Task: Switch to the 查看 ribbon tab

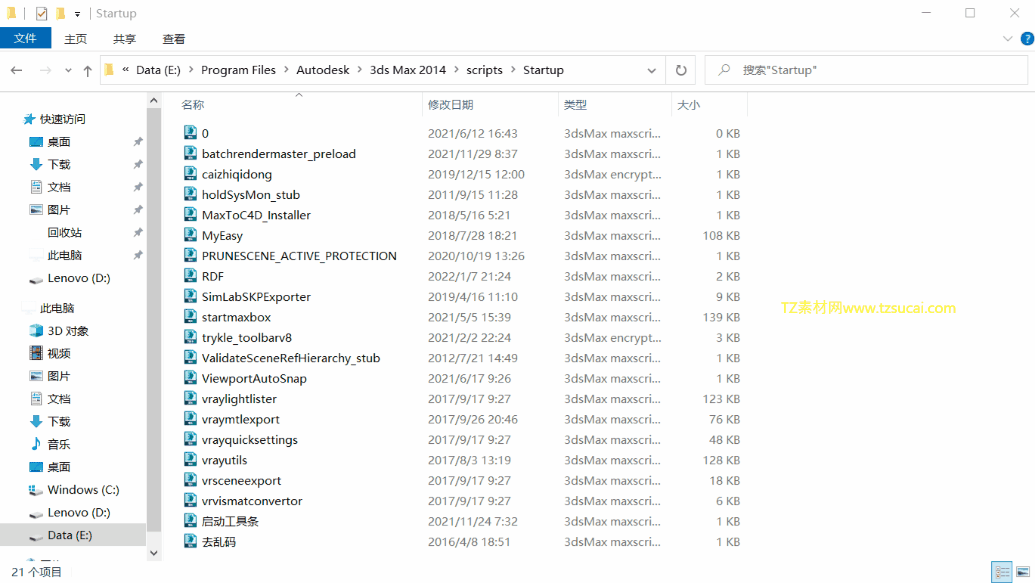Action: (x=174, y=39)
